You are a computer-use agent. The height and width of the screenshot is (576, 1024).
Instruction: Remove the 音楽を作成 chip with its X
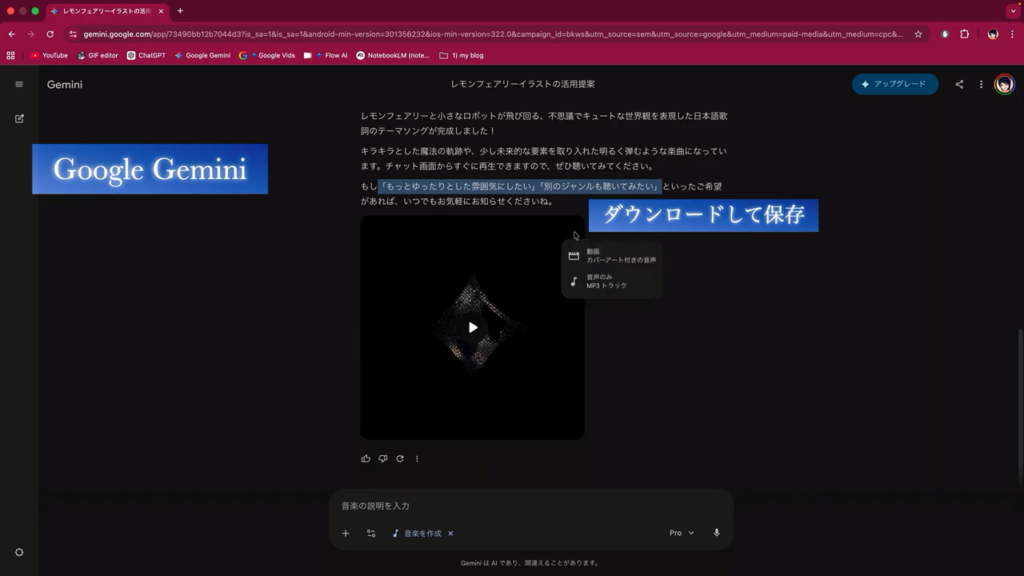tap(451, 533)
